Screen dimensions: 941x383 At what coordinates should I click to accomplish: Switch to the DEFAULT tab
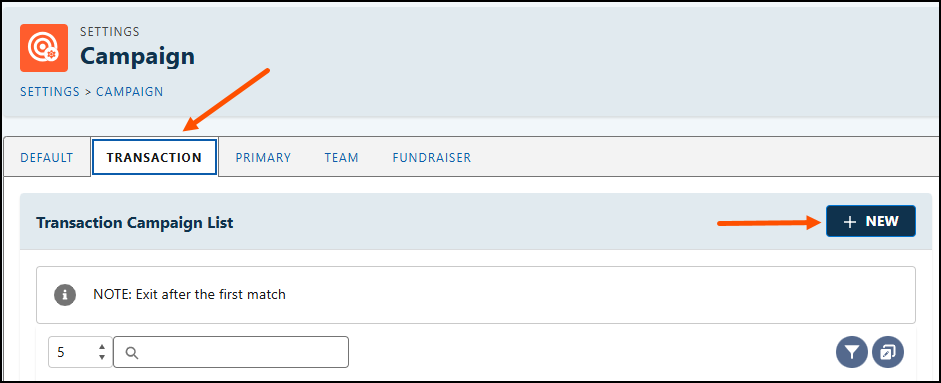click(47, 158)
